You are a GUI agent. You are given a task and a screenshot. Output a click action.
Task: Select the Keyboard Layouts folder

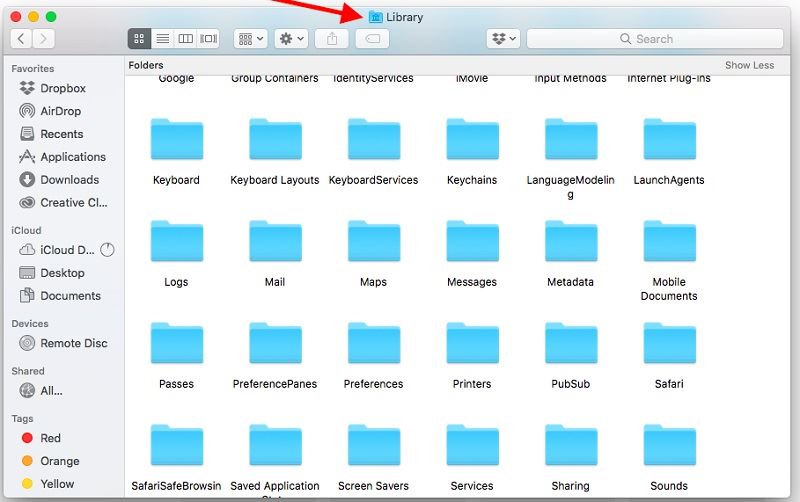275,139
